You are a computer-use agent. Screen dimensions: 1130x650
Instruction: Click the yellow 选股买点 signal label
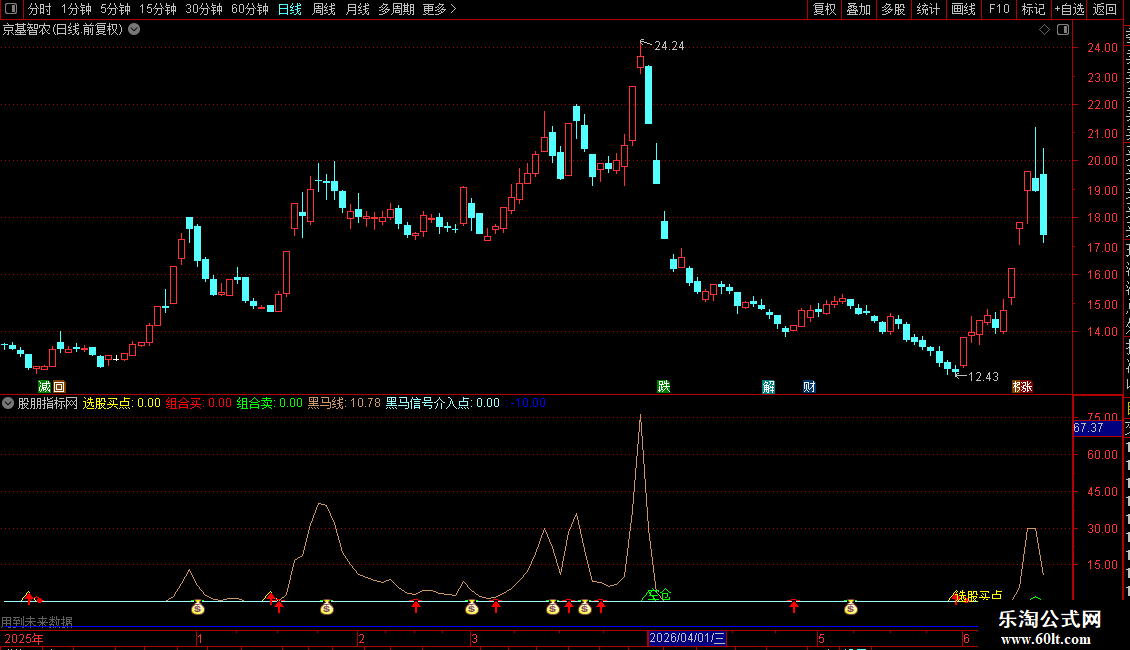(979, 596)
